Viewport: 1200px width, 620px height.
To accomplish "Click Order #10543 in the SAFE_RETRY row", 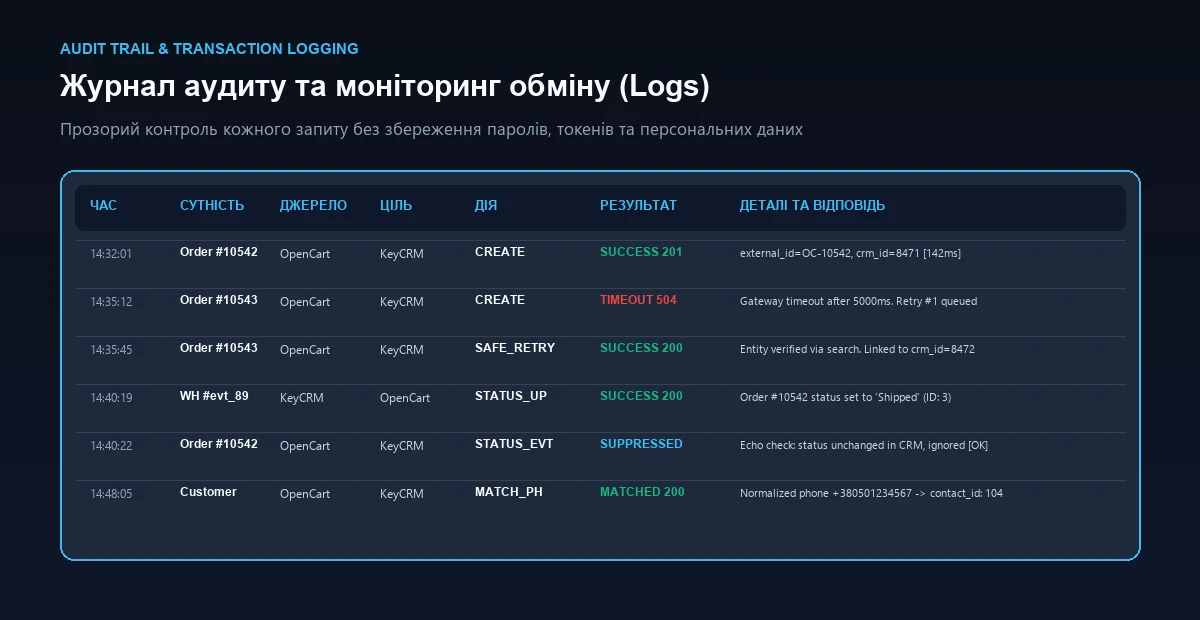I will (x=219, y=348).
